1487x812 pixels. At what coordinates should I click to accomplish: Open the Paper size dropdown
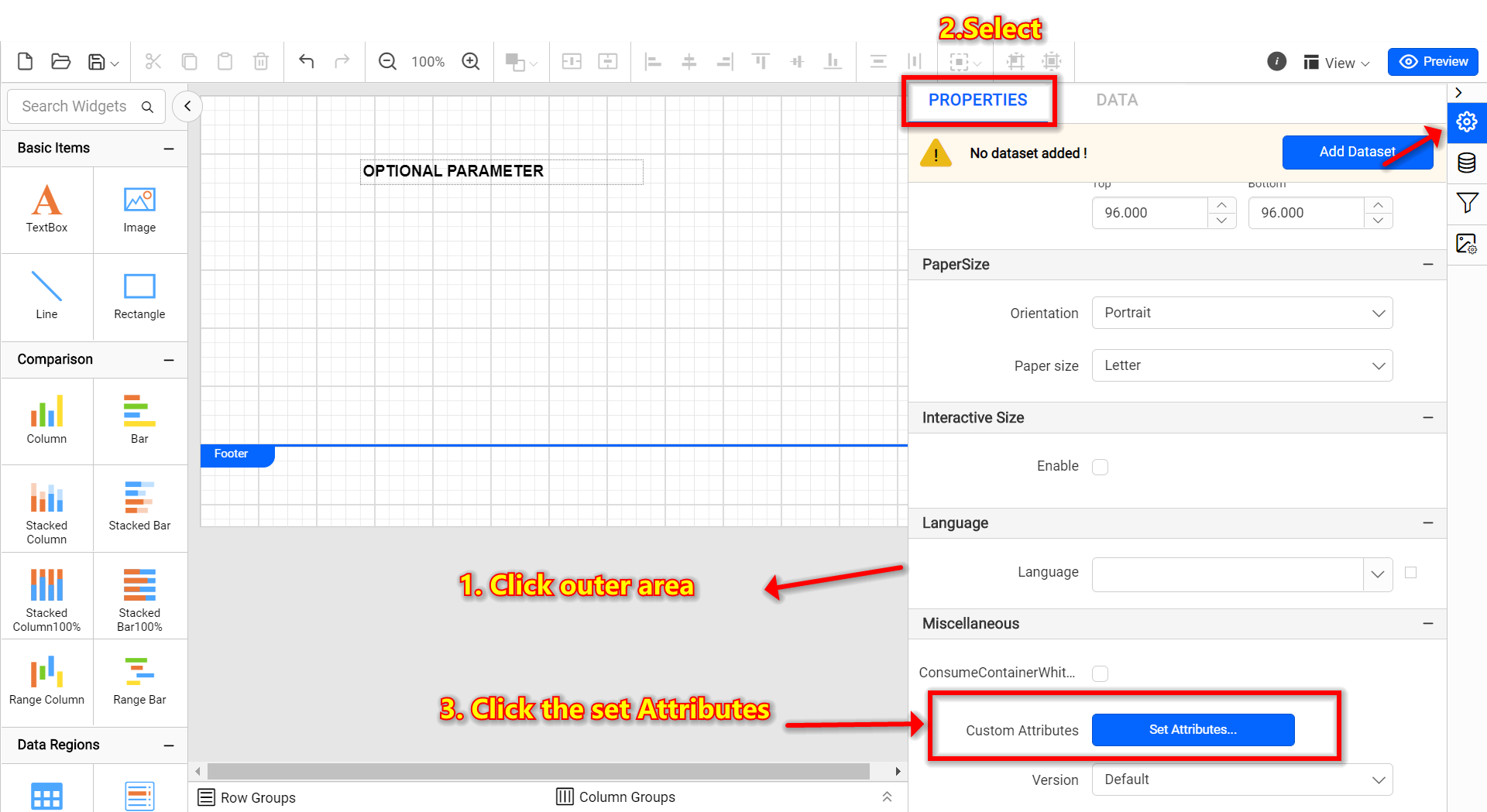1242,365
